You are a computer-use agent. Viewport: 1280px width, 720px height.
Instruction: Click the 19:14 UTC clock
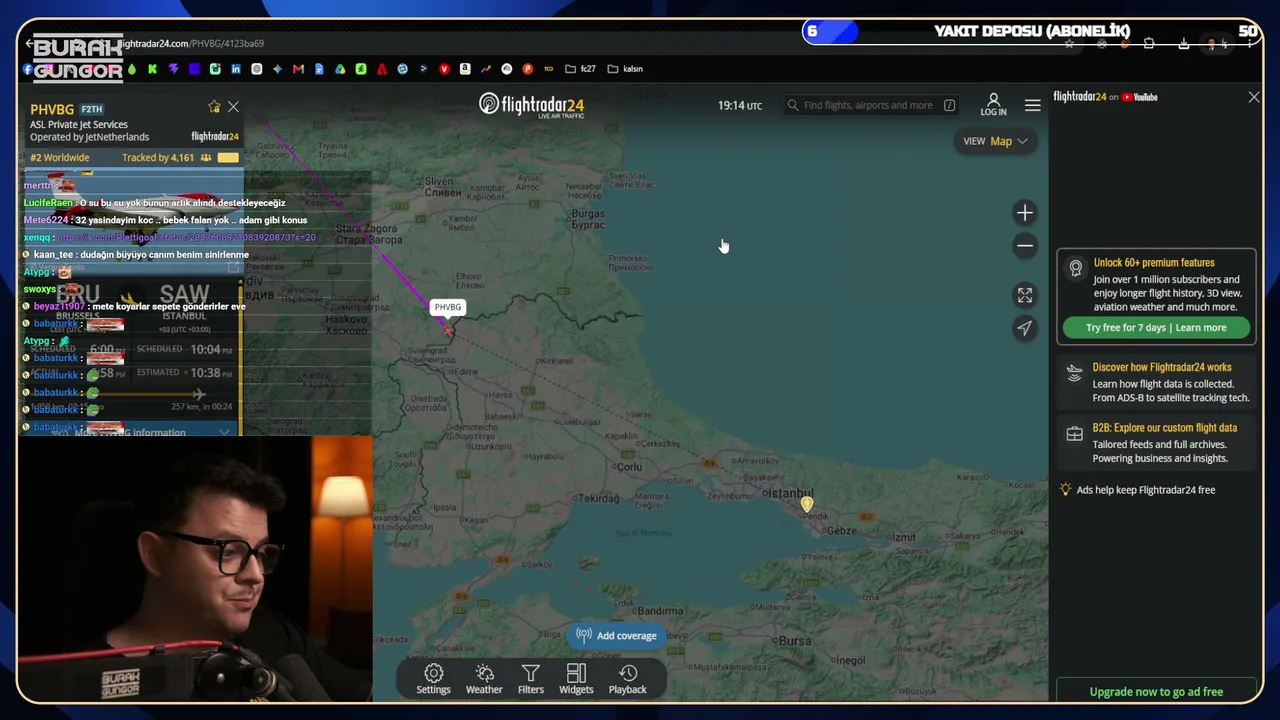tap(740, 105)
